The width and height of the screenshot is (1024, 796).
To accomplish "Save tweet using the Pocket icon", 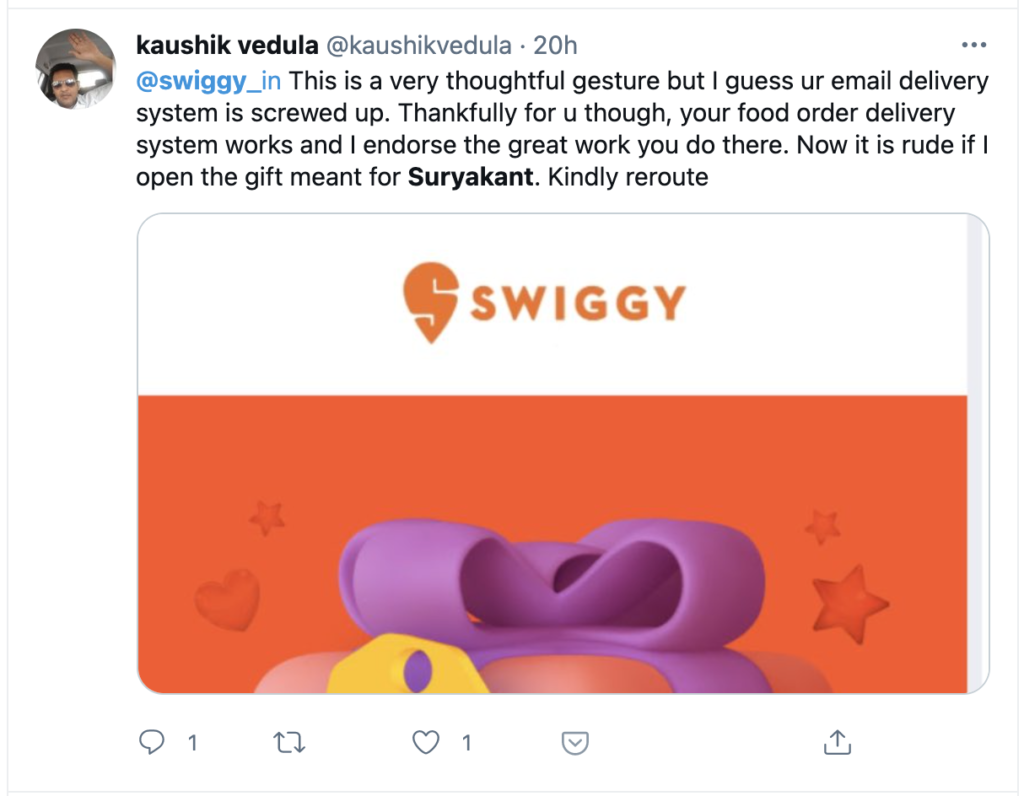I will [x=574, y=743].
